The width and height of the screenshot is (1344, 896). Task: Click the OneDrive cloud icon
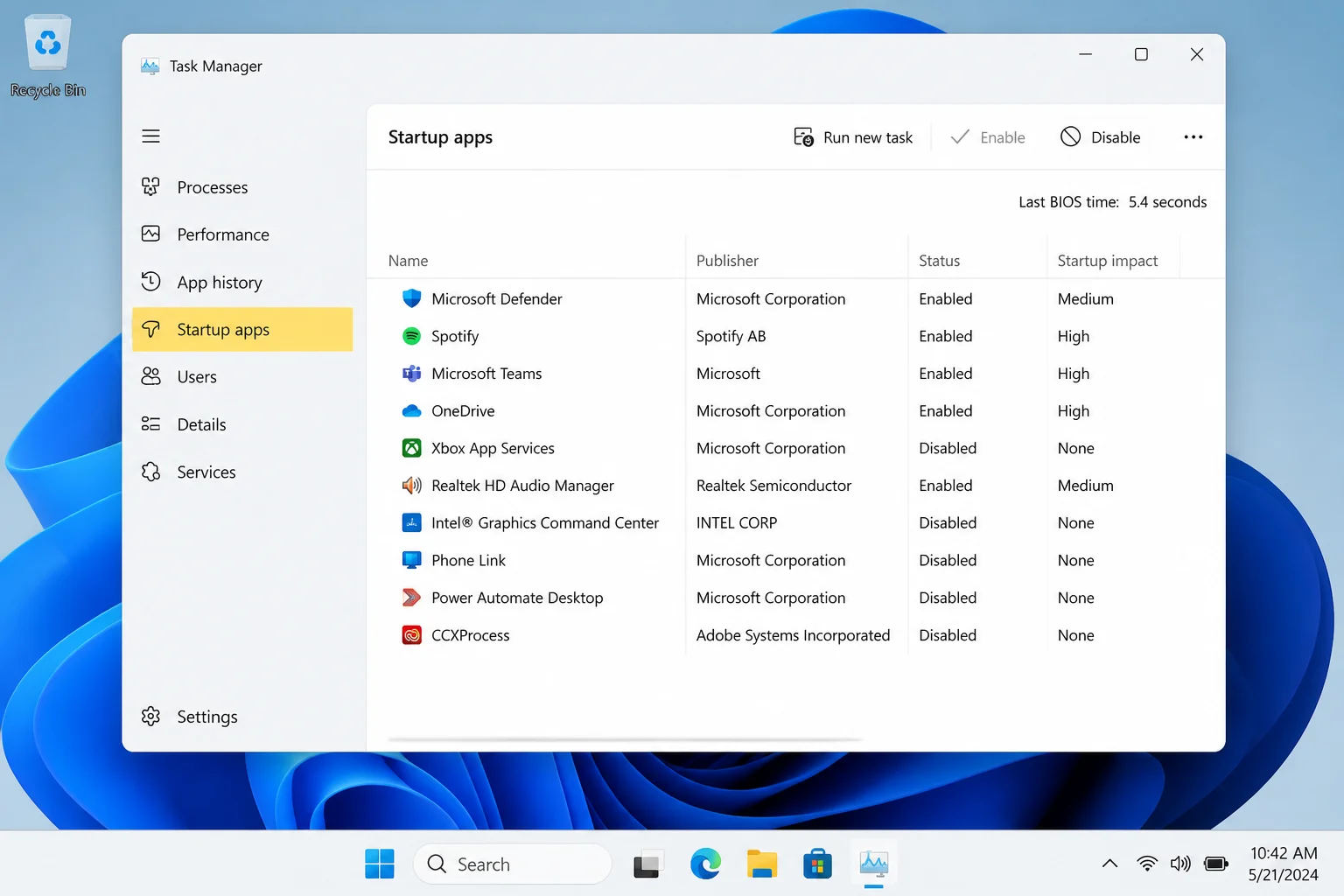pos(411,411)
